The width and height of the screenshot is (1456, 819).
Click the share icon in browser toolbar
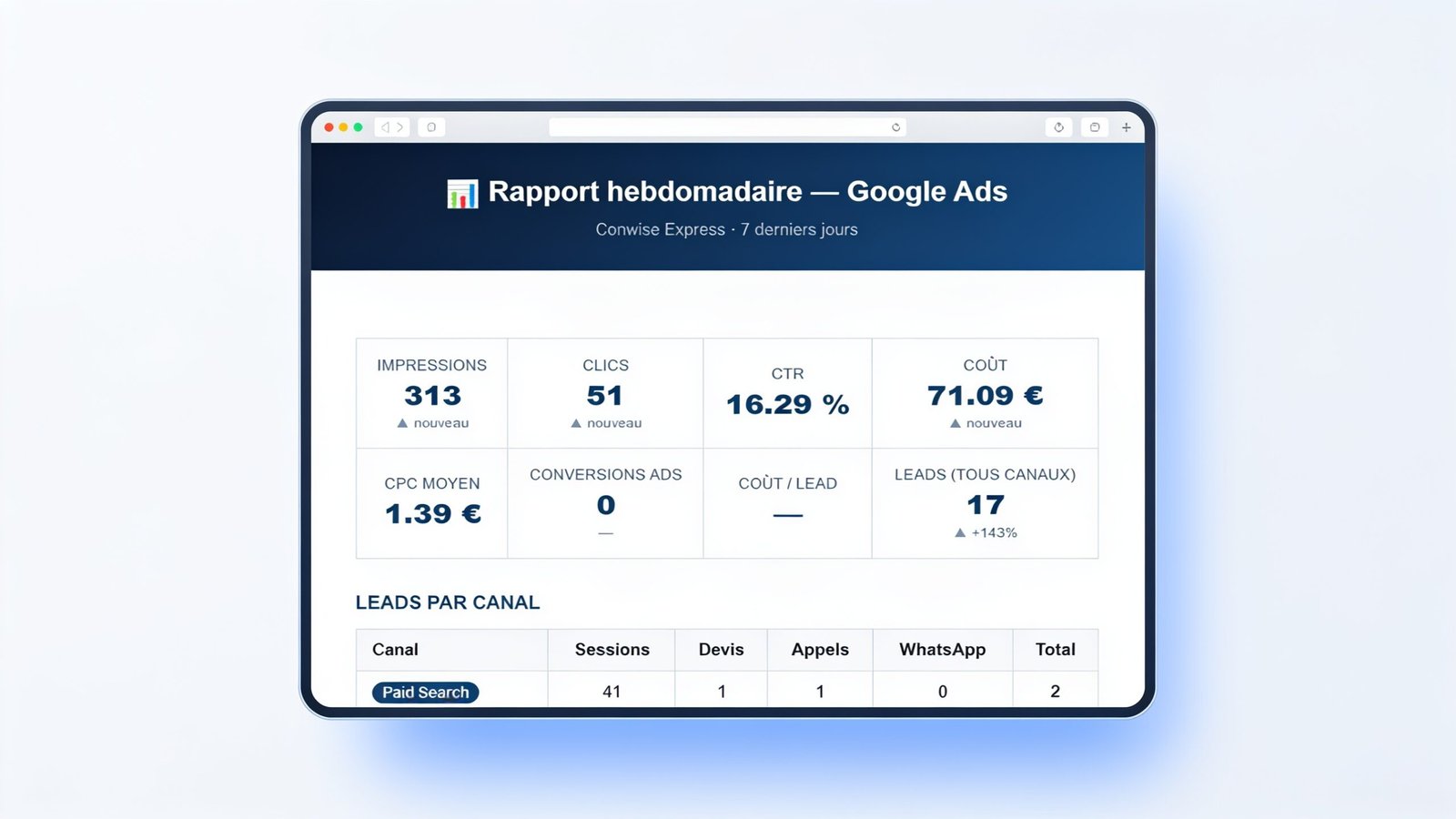point(1058,127)
